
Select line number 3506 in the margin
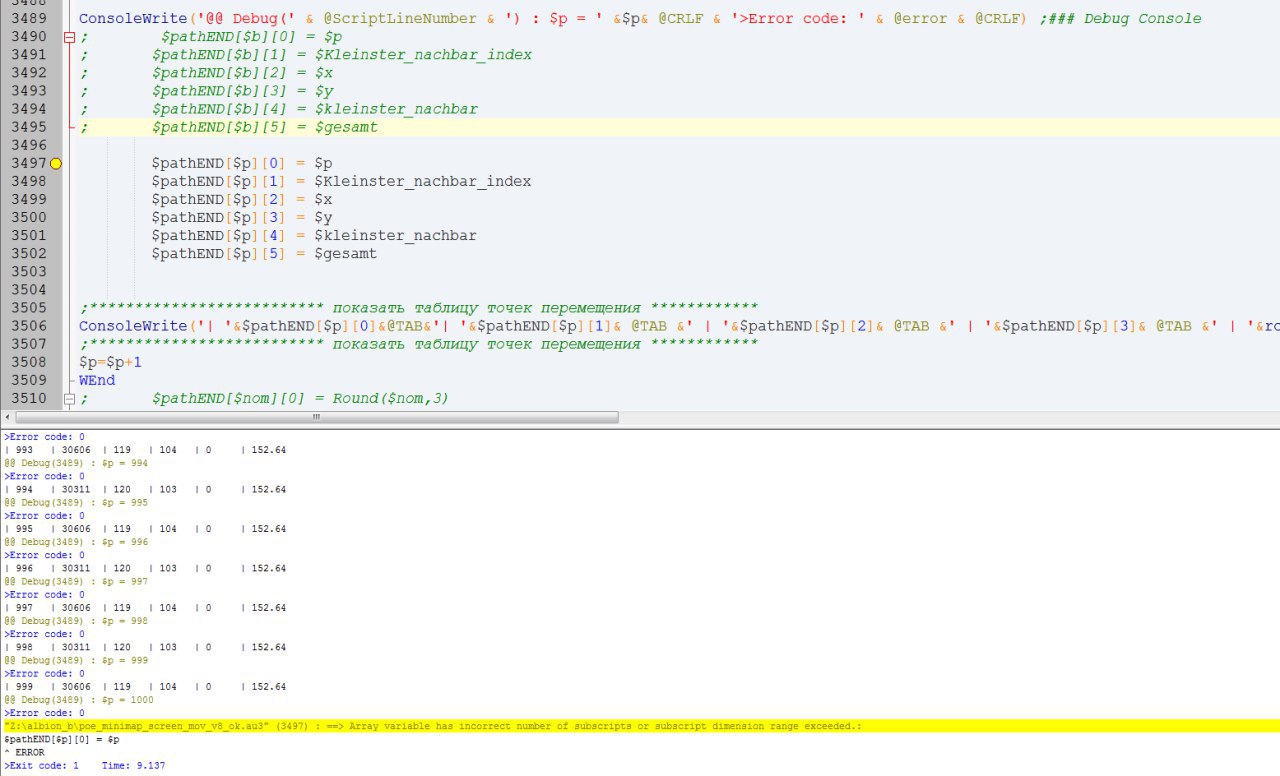pos(29,326)
